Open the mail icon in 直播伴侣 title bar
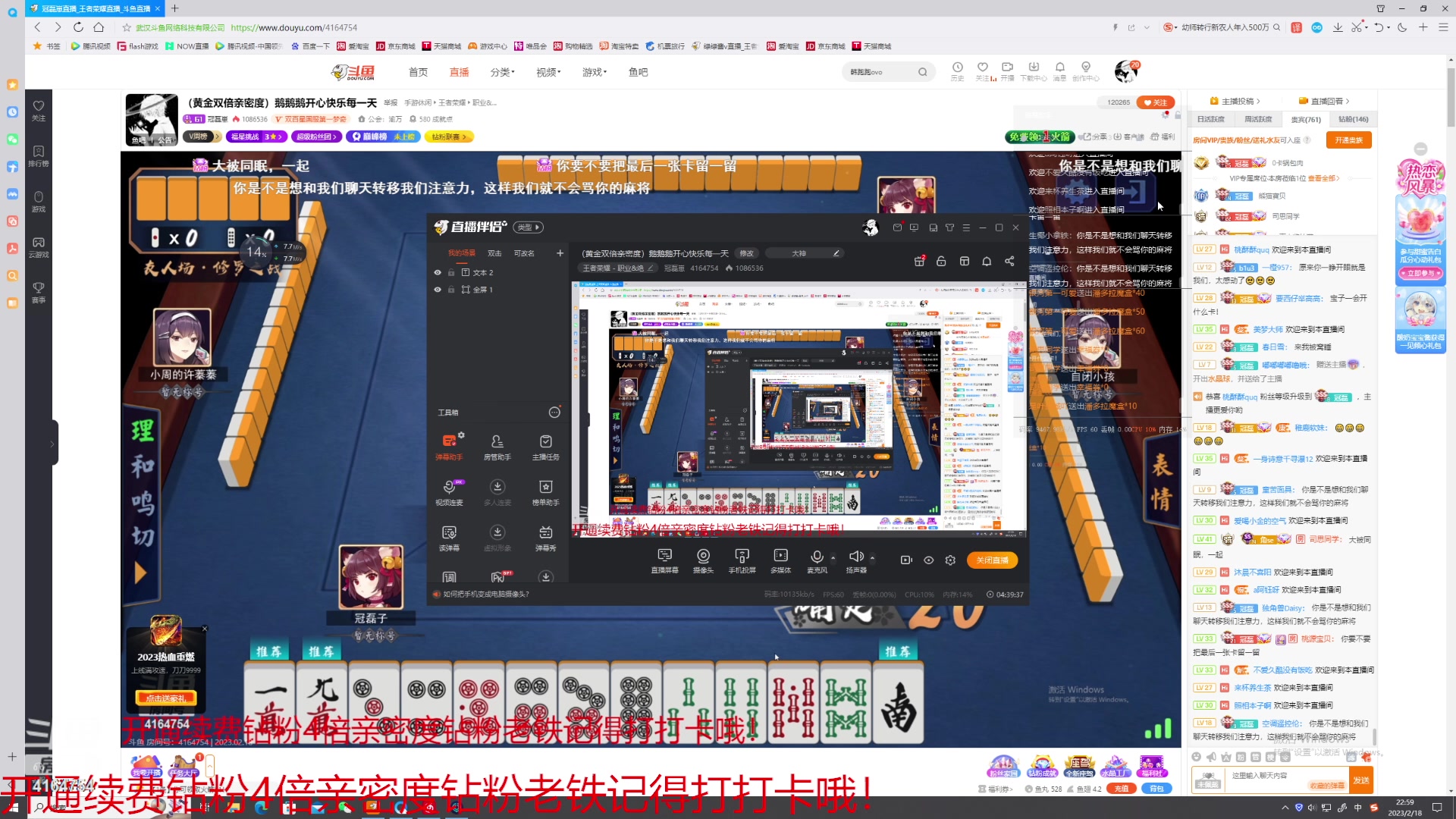 coord(897,227)
